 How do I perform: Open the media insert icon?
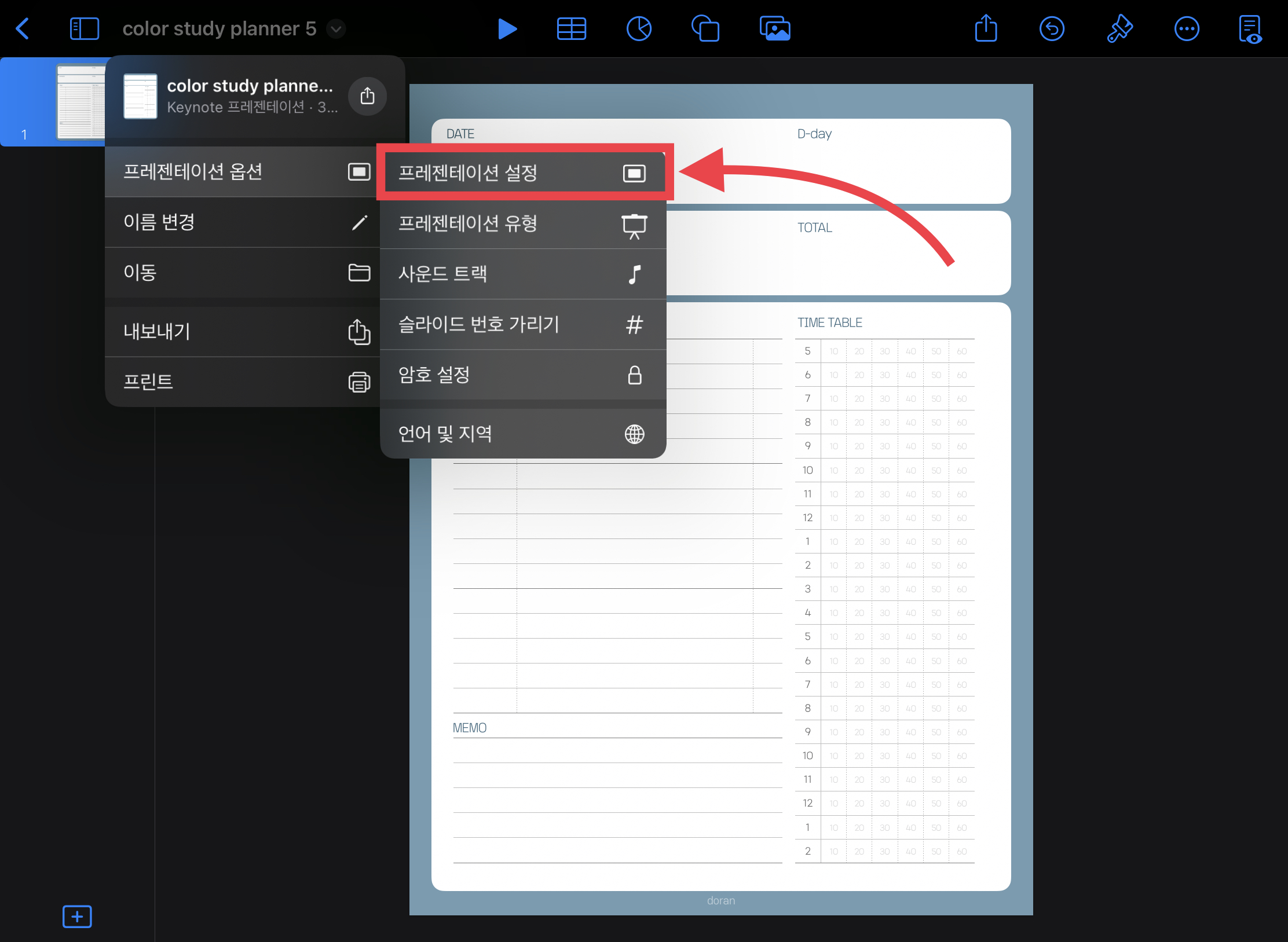(x=775, y=29)
